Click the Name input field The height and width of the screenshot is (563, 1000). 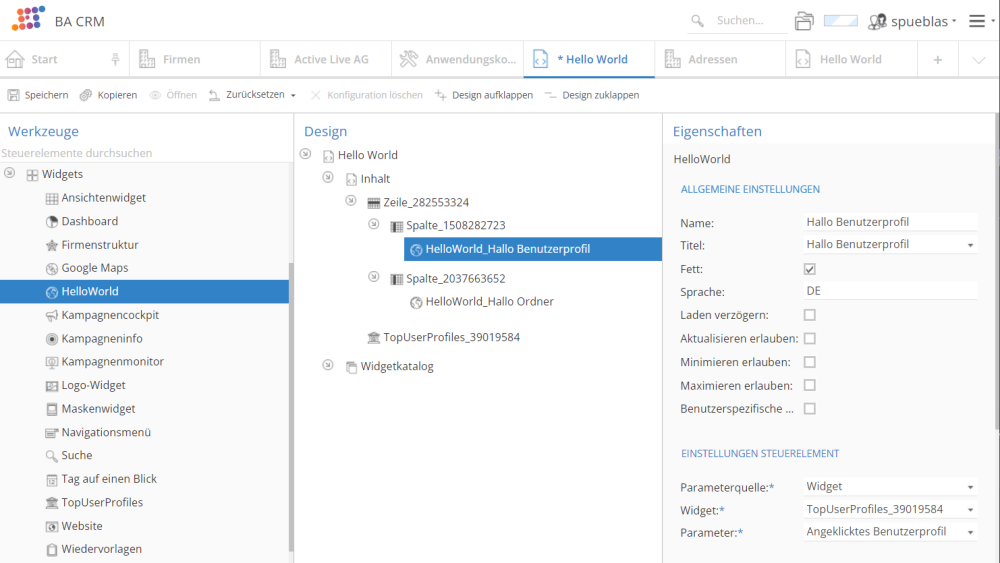click(890, 222)
